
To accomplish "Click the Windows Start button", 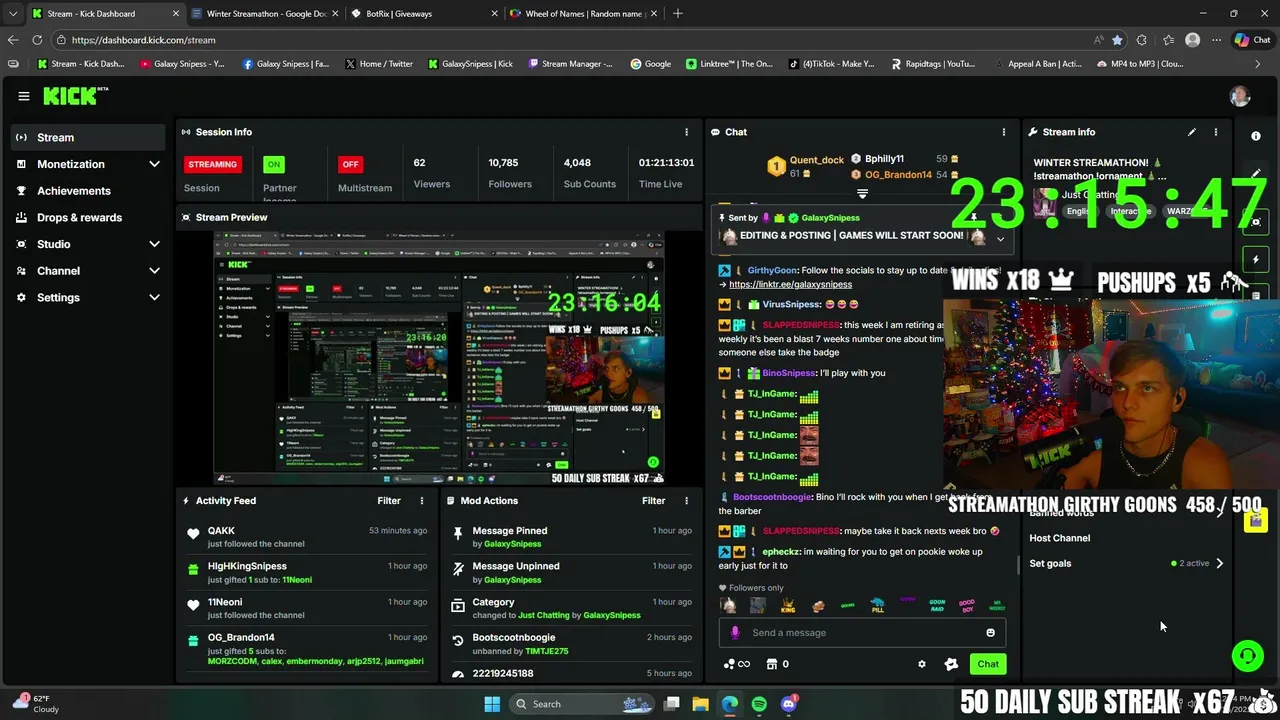I will tap(492, 704).
